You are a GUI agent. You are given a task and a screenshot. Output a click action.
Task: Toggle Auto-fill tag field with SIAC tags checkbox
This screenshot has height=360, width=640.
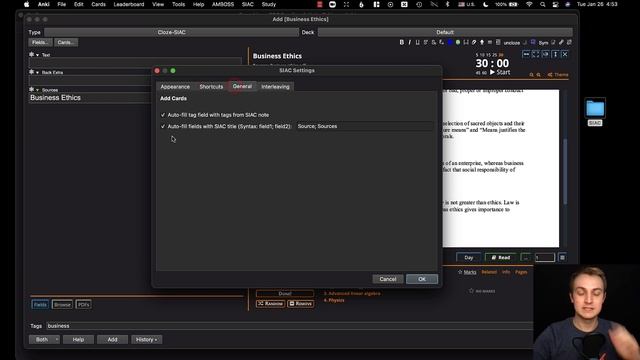tap(163, 115)
